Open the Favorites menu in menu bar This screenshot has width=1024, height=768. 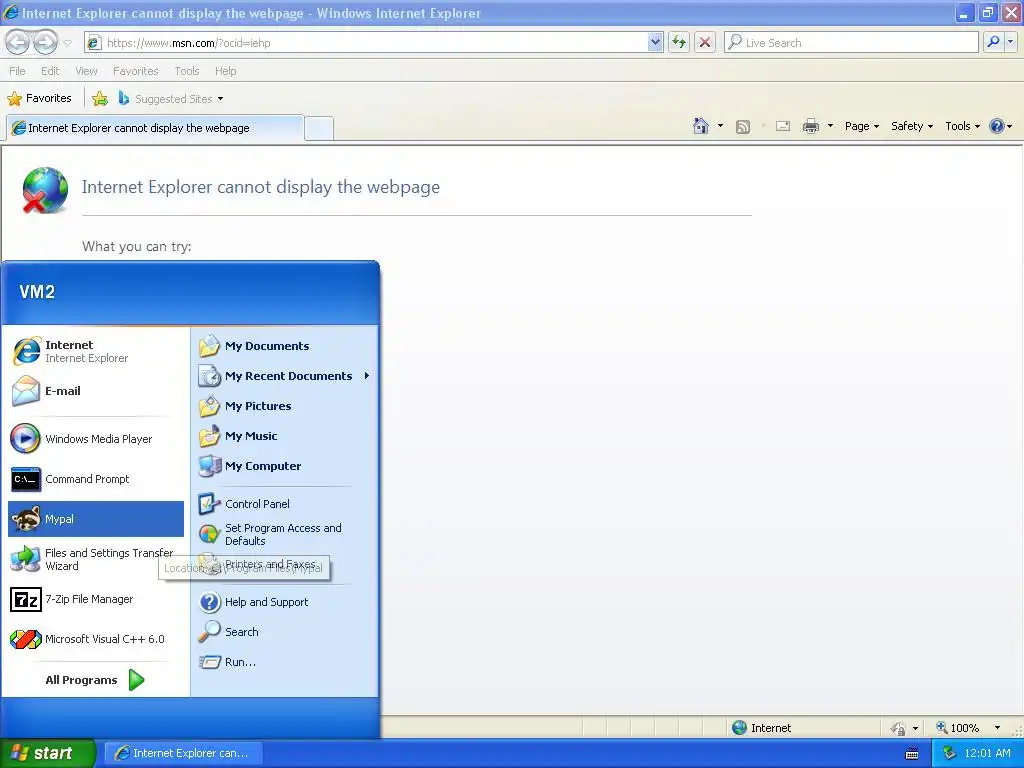click(136, 71)
